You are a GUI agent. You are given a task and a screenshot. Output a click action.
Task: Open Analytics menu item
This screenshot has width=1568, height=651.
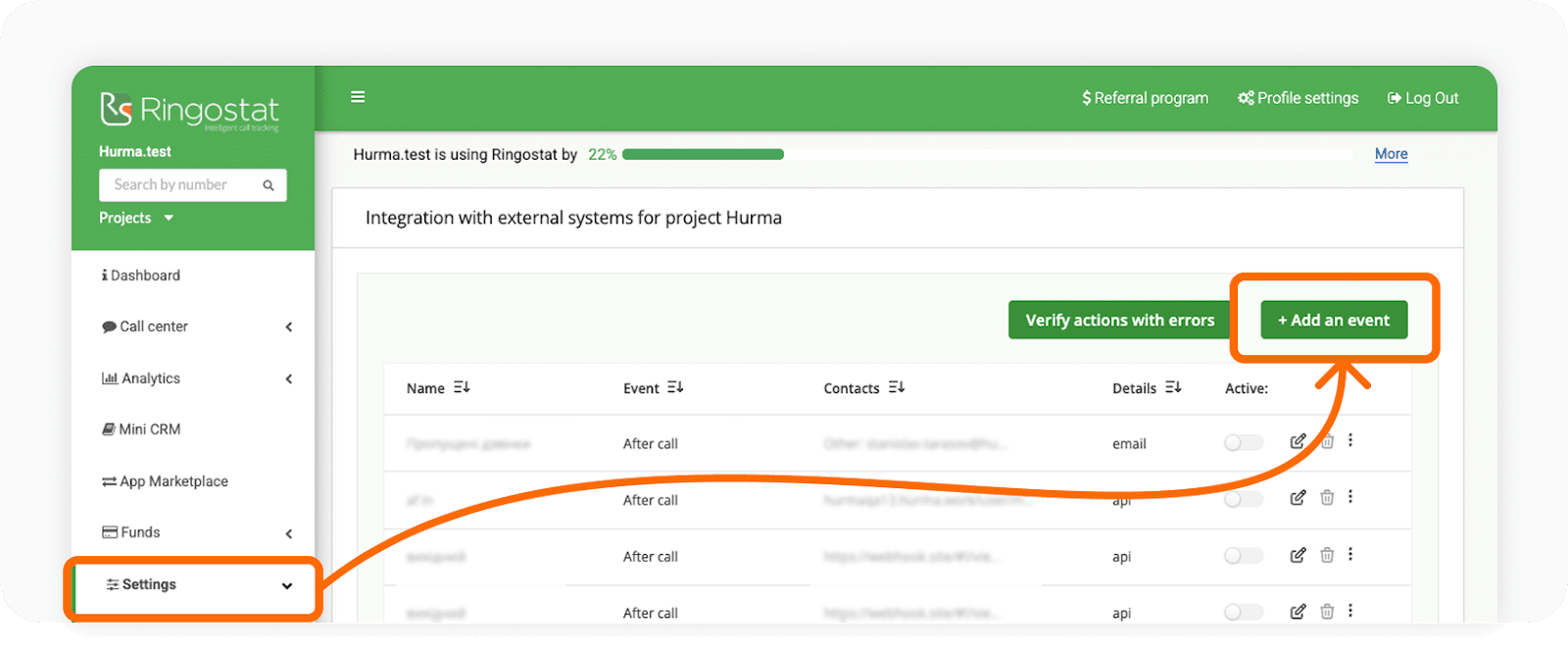pyautogui.click(x=141, y=378)
